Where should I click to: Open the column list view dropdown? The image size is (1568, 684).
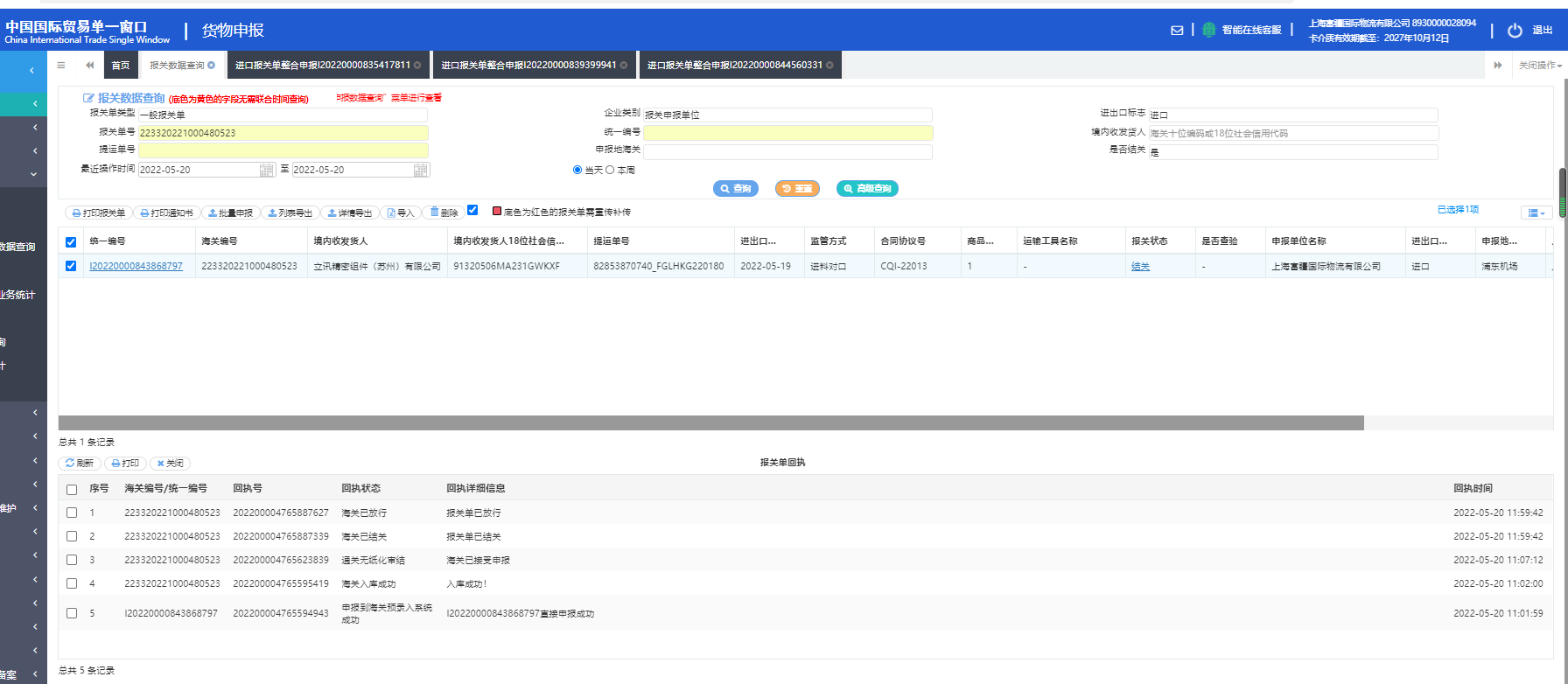tap(1536, 213)
